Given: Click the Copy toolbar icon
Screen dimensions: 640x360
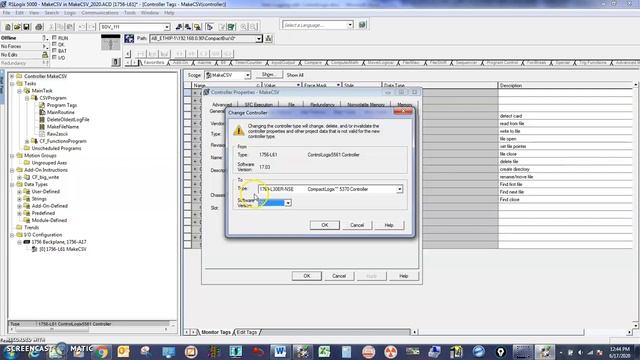Looking at the screenshot, I should point(60,27).
